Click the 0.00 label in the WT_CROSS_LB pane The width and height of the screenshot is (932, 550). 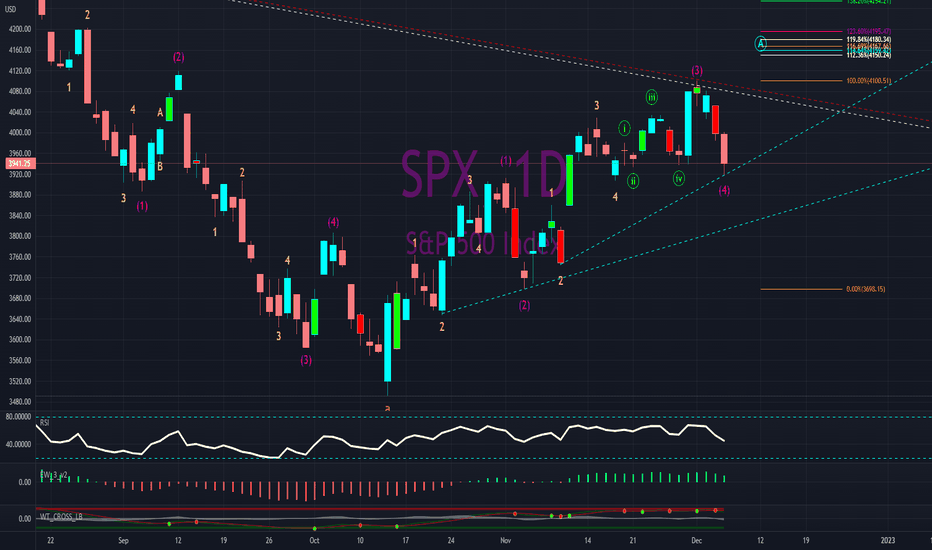[x=24, y=518]
